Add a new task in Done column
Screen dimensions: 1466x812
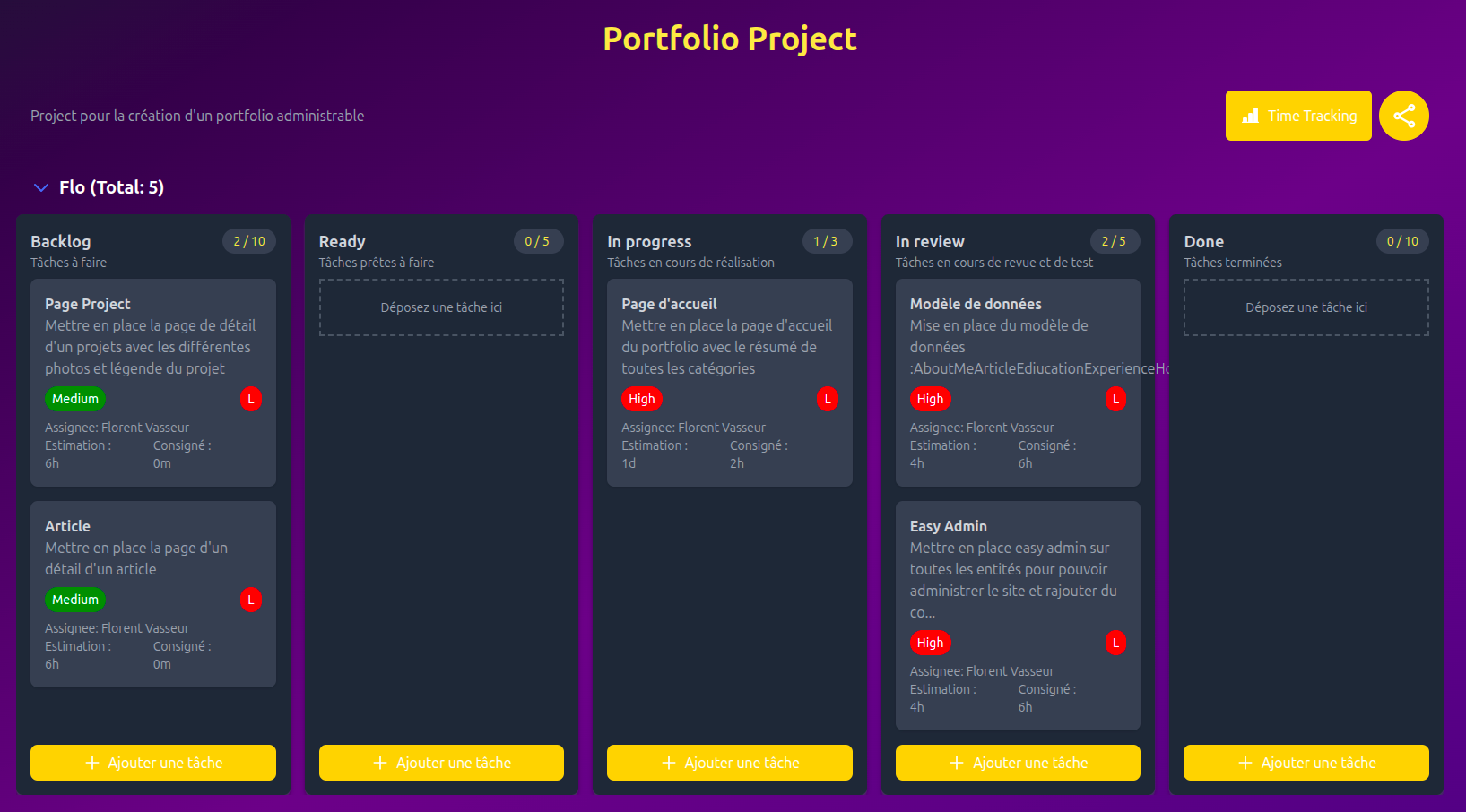1306,763
